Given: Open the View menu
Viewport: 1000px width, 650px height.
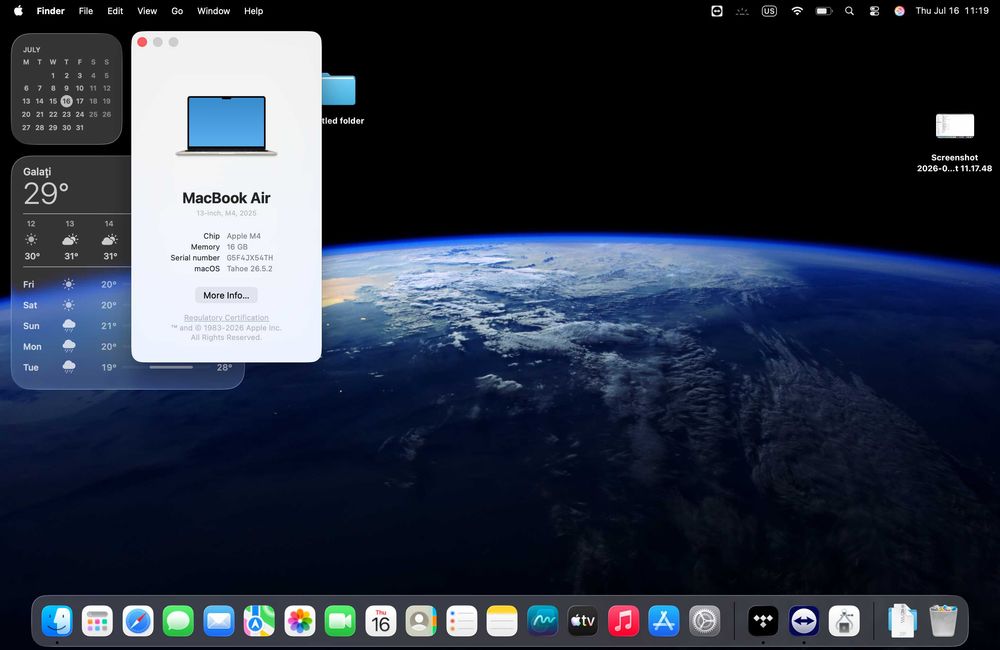Looking at the screenshot, I should click(x=147, y=11).
